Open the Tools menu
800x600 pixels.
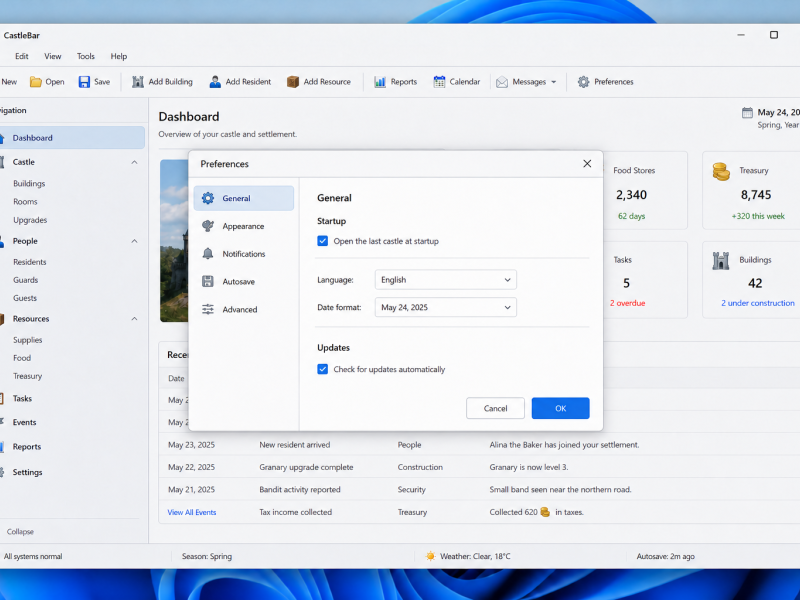click(86, 56)
